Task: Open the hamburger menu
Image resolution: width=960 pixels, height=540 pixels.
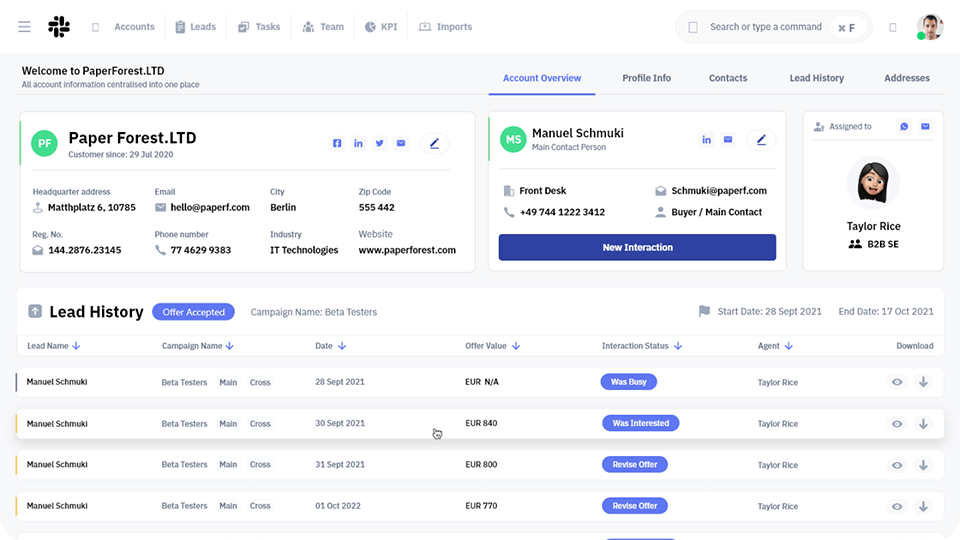Action: (x=24, y=27)
